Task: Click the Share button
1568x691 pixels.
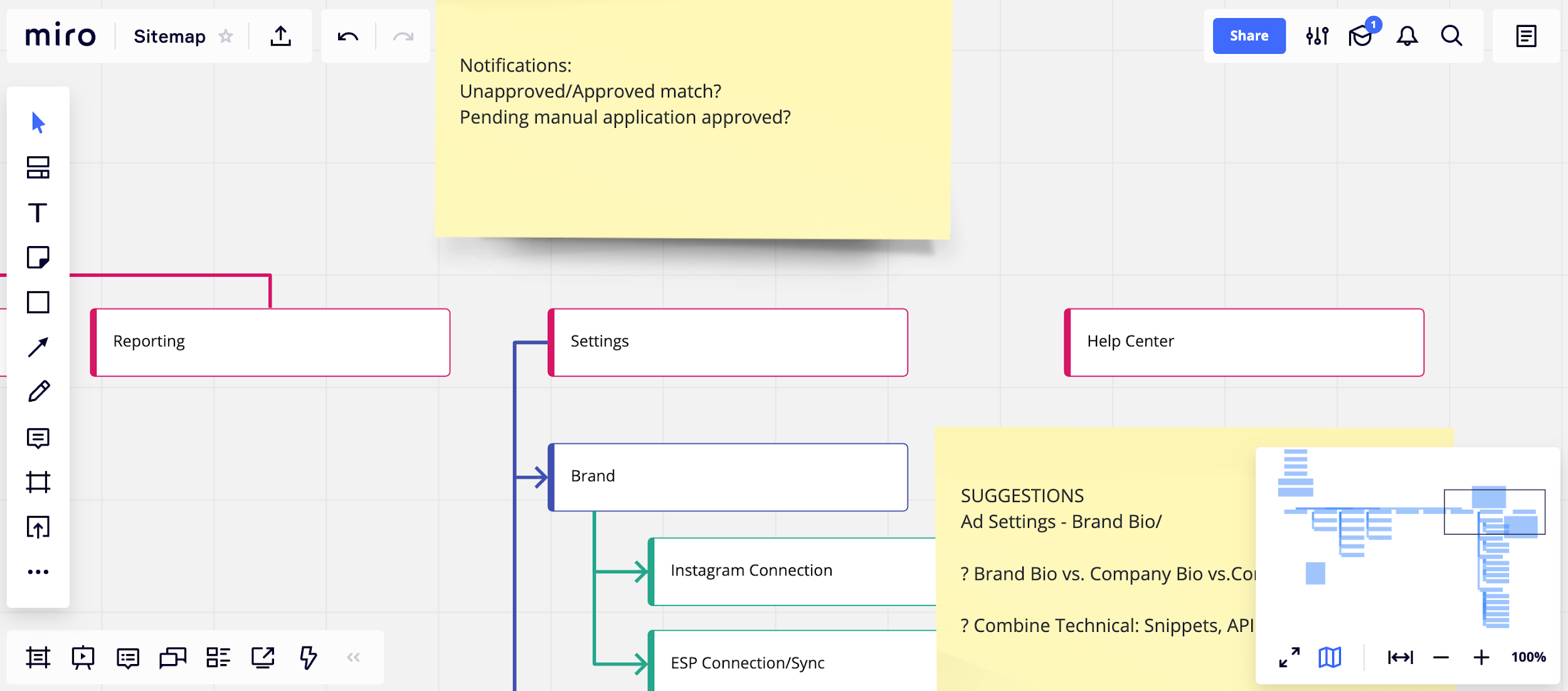Action: (x=1249, y=36)
